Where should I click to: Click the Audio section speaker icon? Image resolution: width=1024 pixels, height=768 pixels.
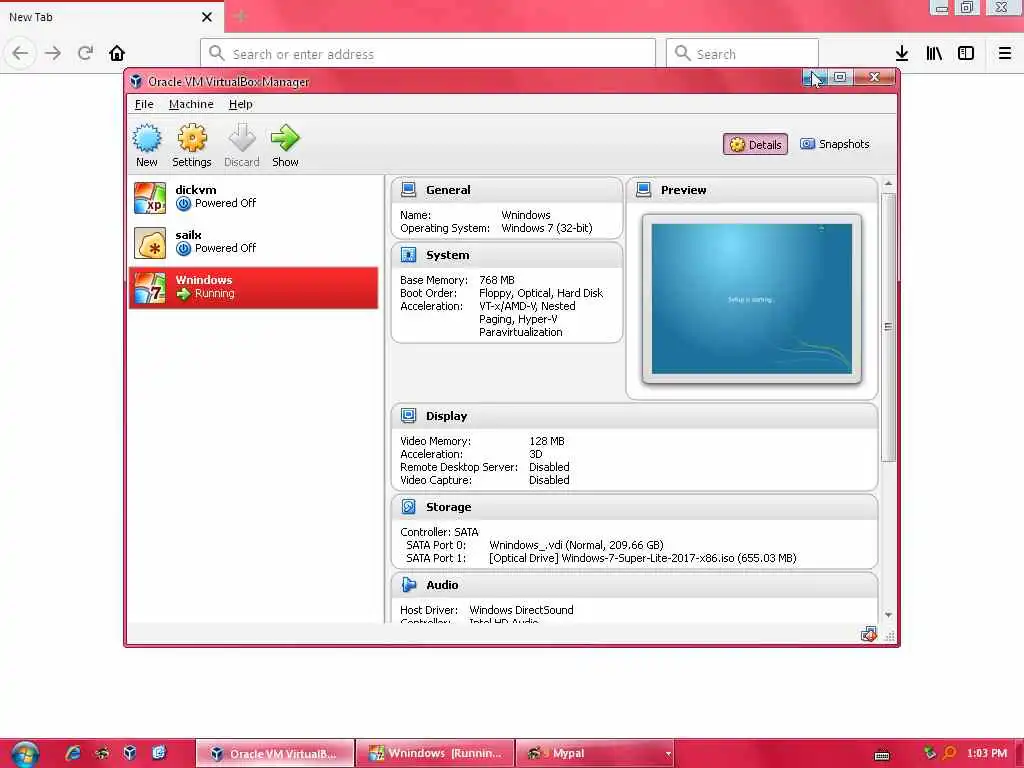(409, 584)
